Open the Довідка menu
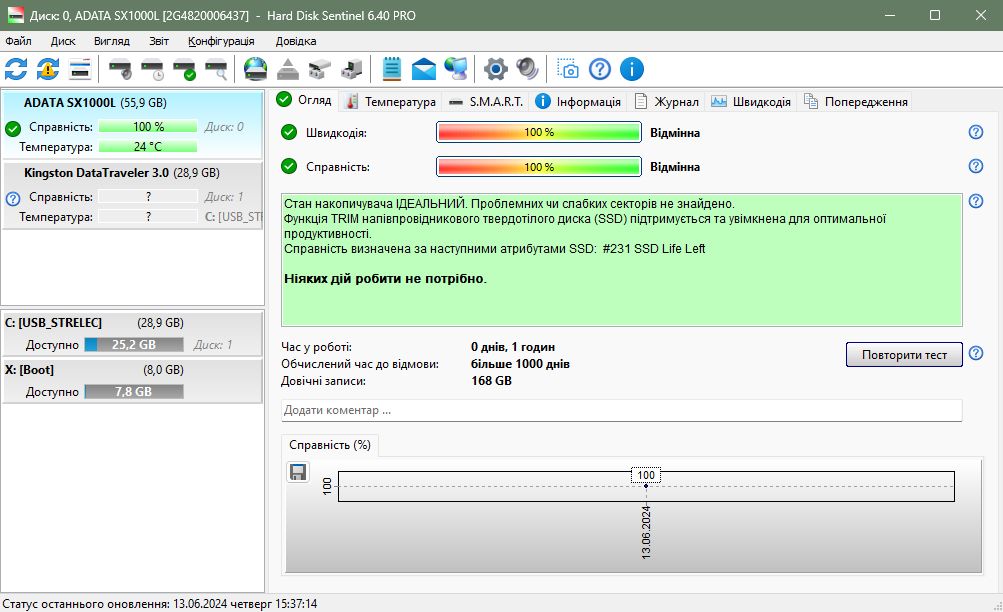1003x612 pixels. click(296, 41)
